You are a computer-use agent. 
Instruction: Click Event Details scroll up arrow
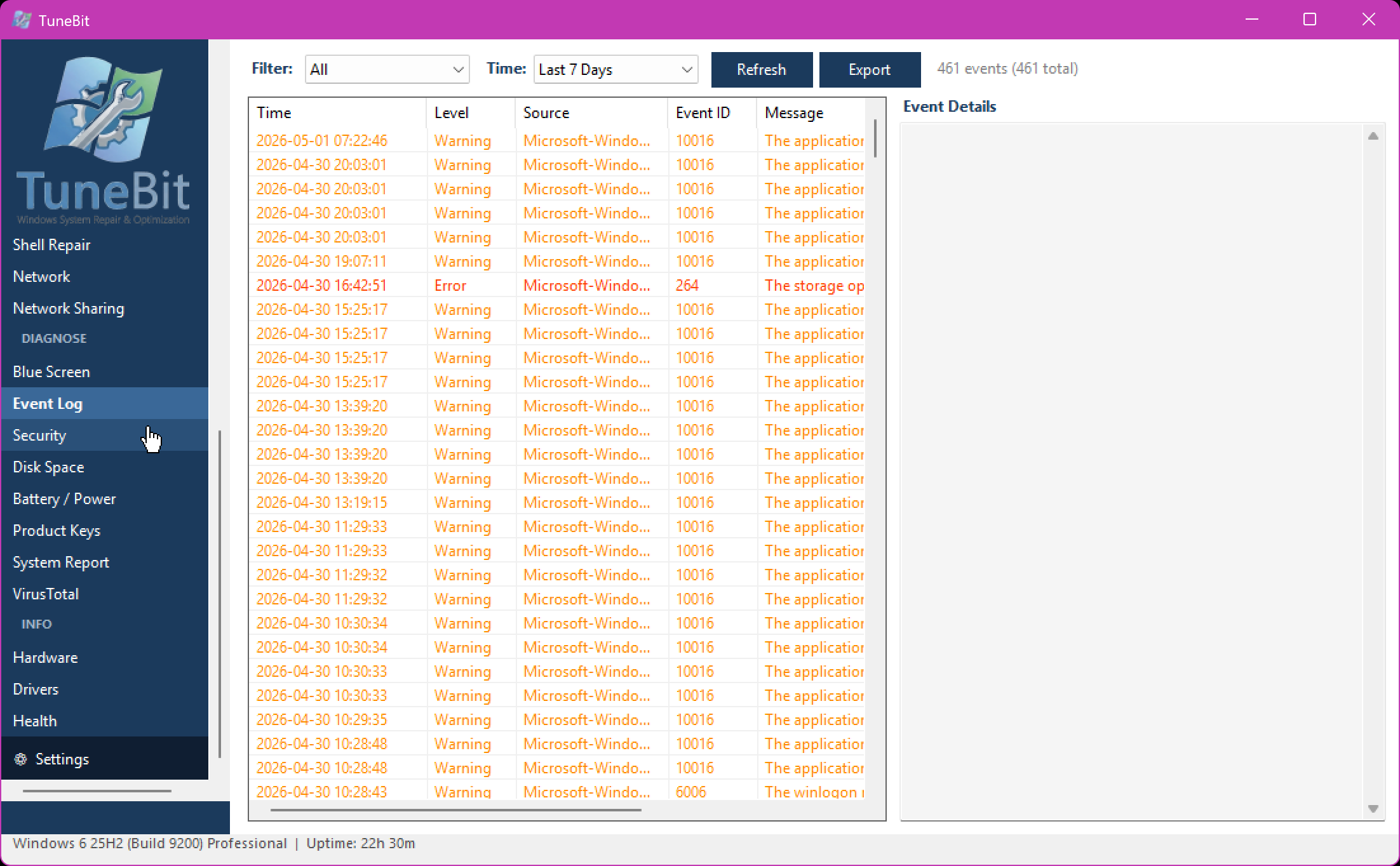pos(1373,136)
